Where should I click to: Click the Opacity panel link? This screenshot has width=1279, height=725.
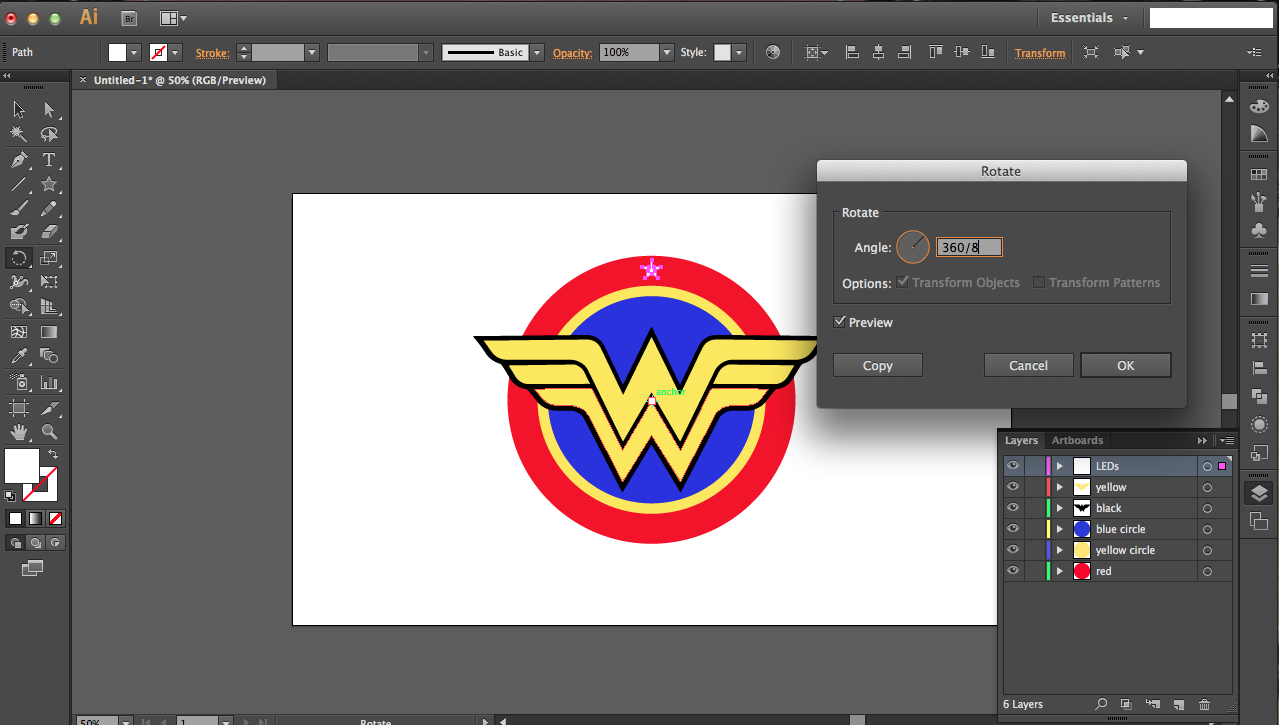point(572,53)
